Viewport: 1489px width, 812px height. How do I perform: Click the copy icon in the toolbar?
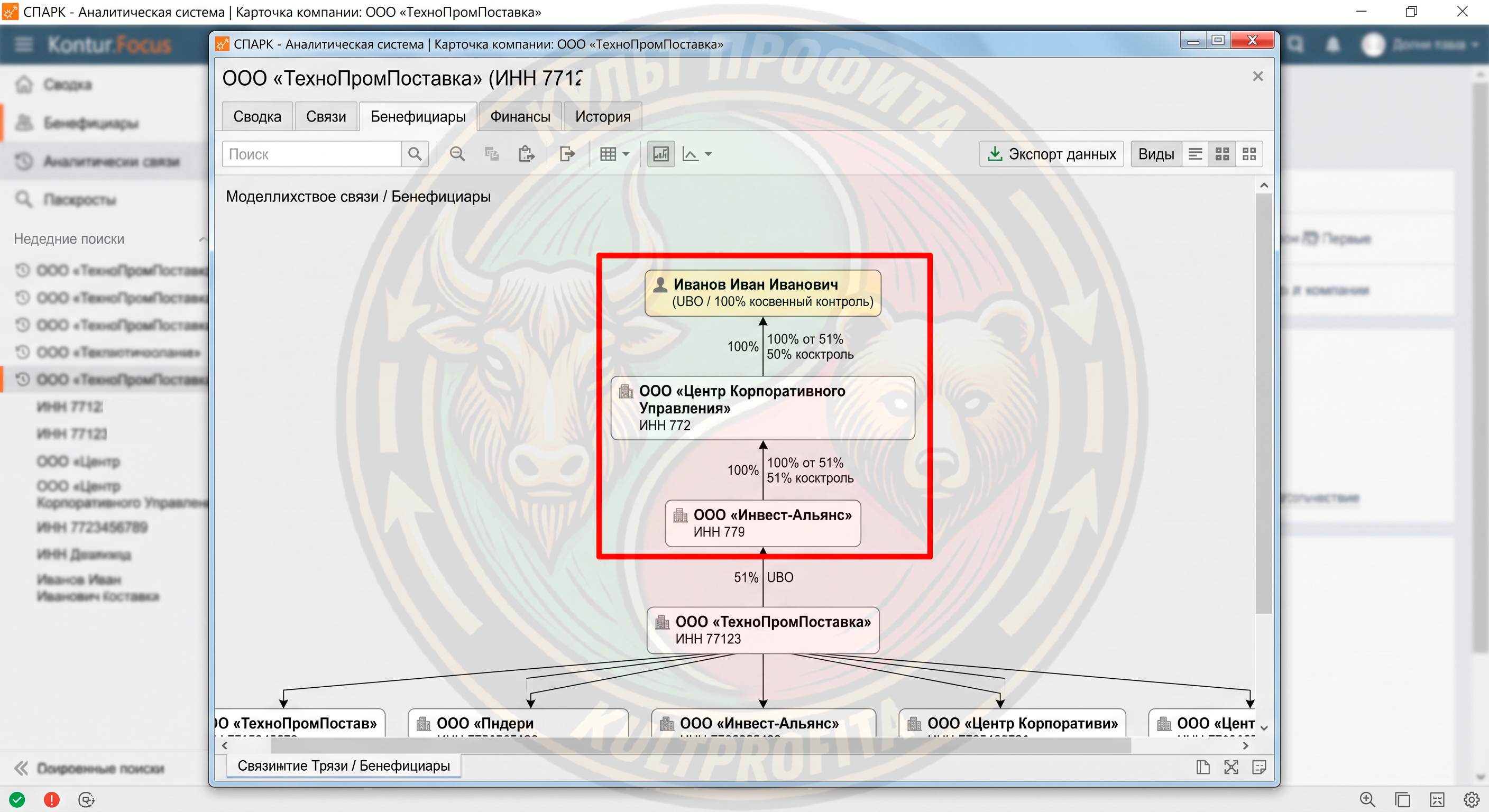pyautogui.click(x=491, y=154)
